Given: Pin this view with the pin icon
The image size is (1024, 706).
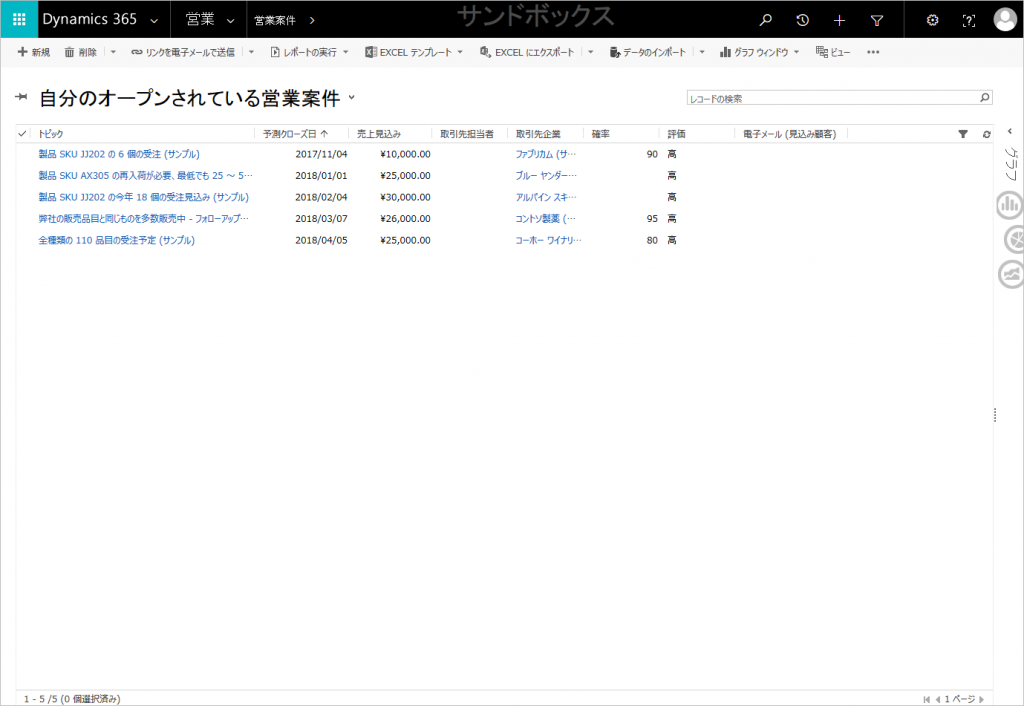Looking at the screenshot, I should (21, 97).
